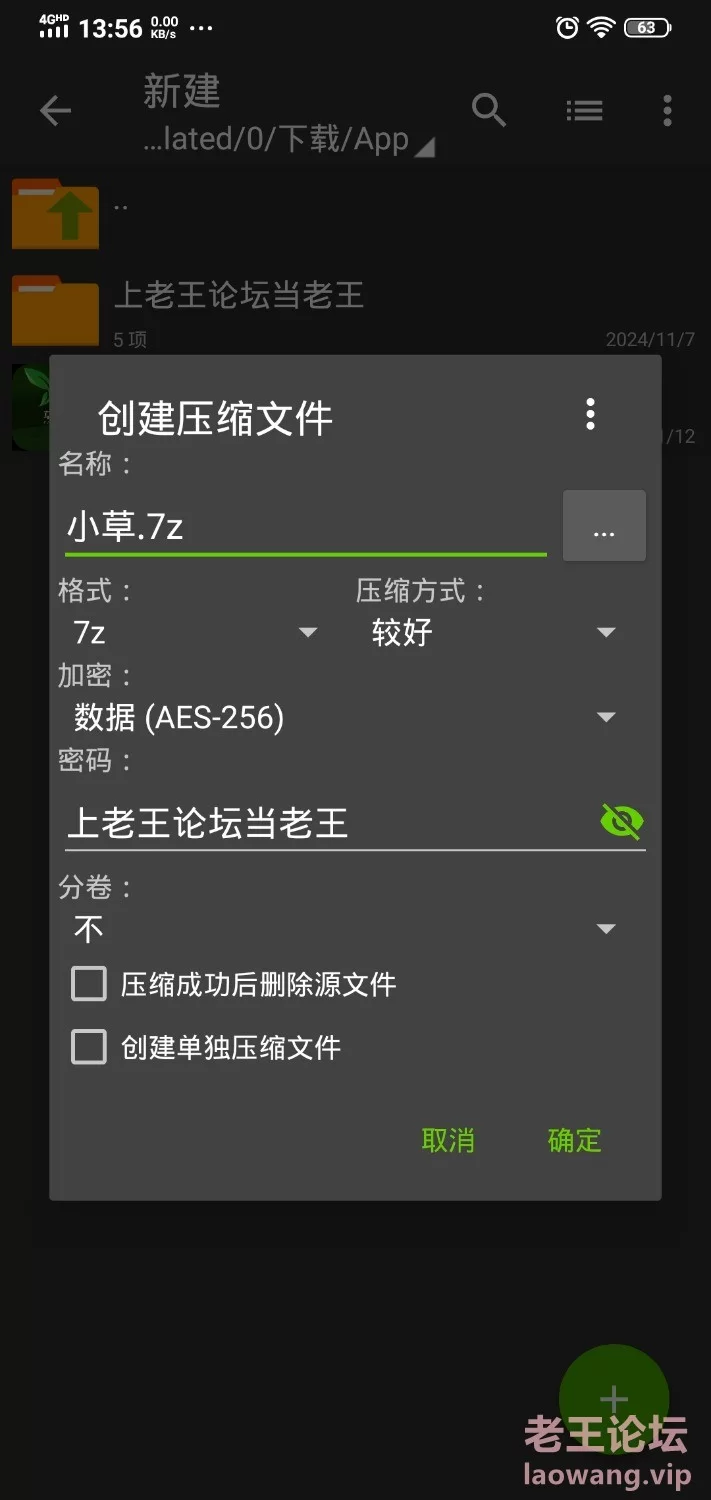Open the top-right overflow menu
711x1500 pixels.
coord(667,111)
